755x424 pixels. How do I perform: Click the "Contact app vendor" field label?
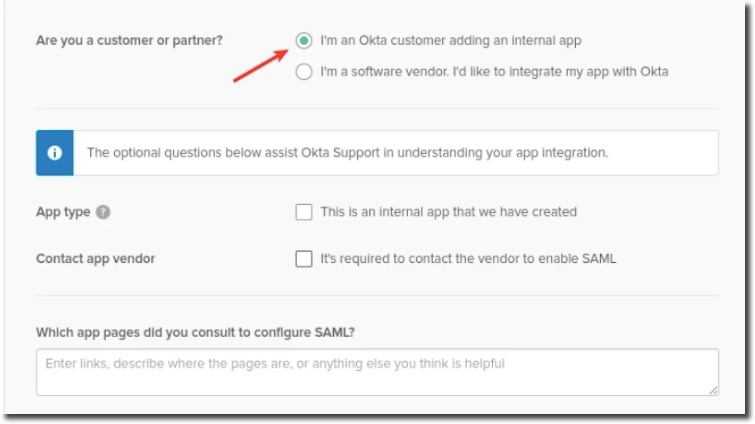(95, 259)
